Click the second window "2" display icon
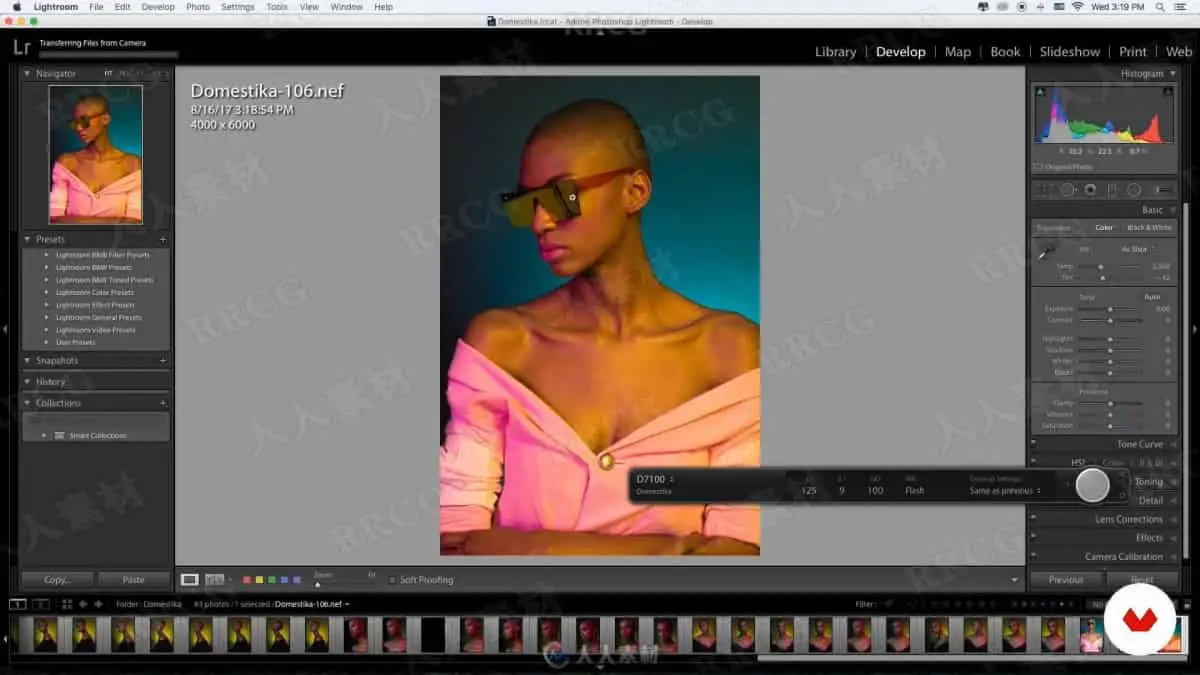The image size is (1200, 675). (40, 604)
